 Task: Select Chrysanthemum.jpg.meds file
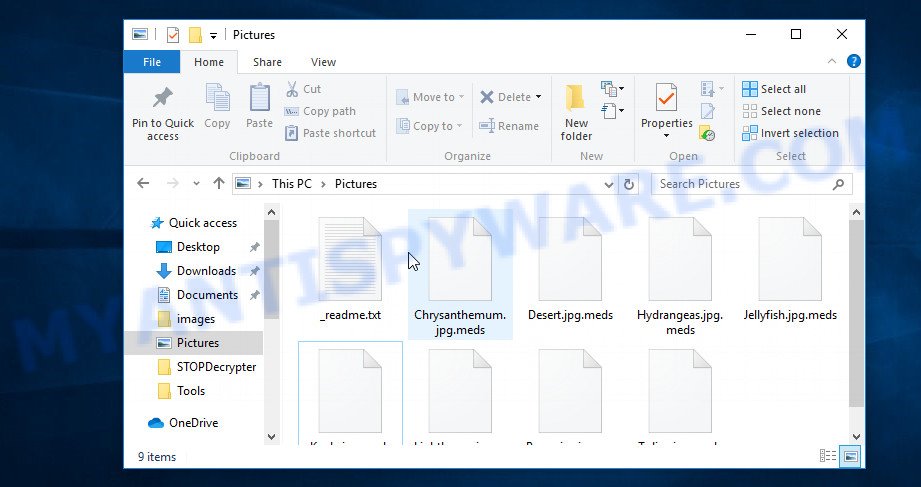[x=460, y=274]
